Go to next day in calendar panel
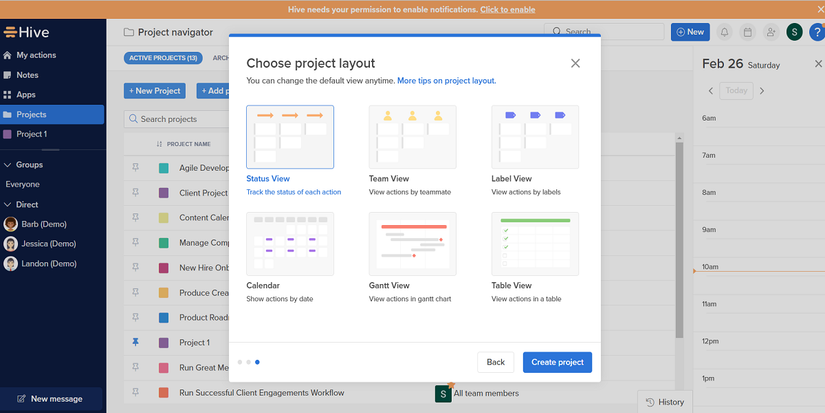The width and height of the screenshot is (825, 413). pyautogui.click(x=762, y=90)
